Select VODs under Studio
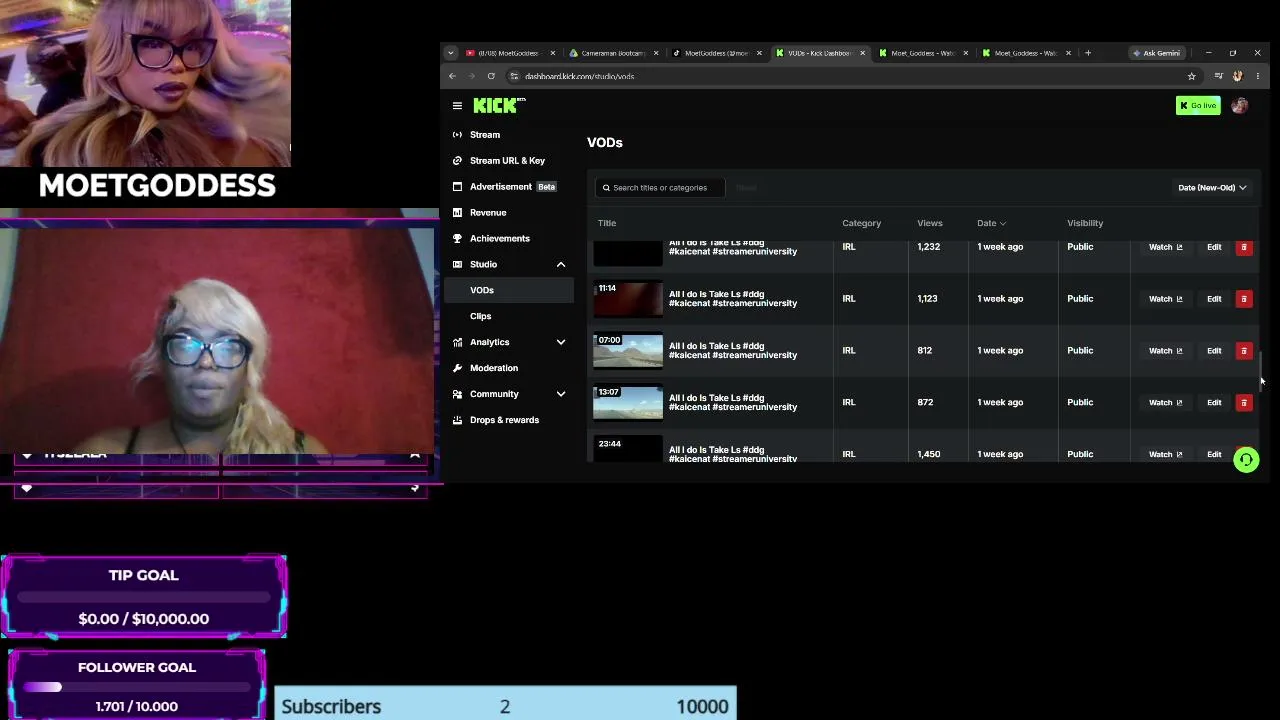Image resolution: width=1280 pixels, height=720 pixels. tap(508, 290)
